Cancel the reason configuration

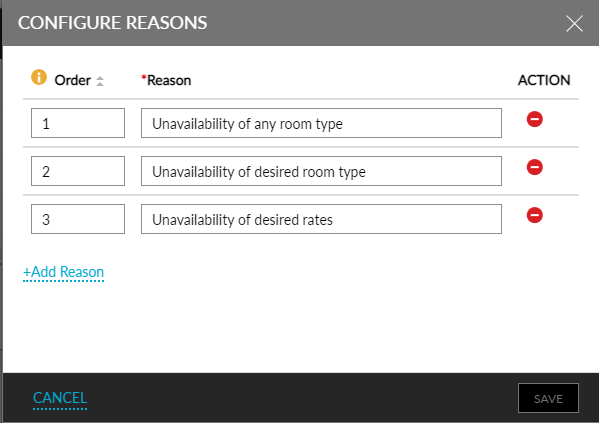click(x=60, y=398)
